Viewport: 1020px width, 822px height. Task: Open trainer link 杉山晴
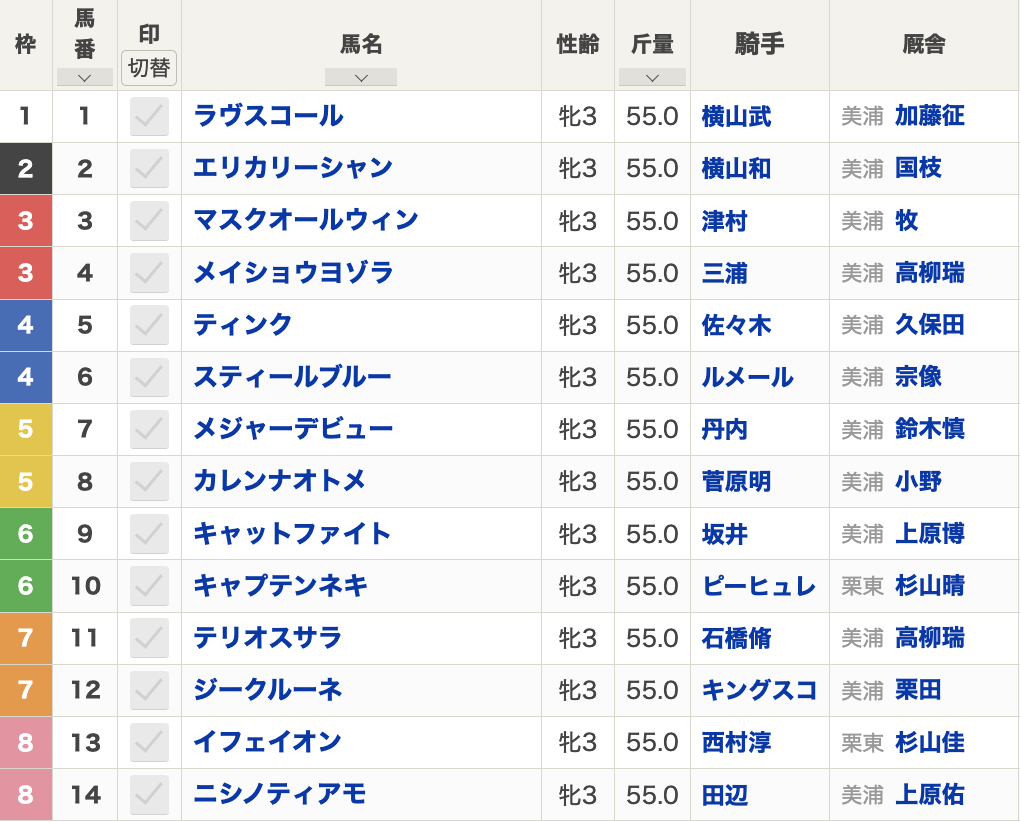pyautogui.click(x=930, y=586)
